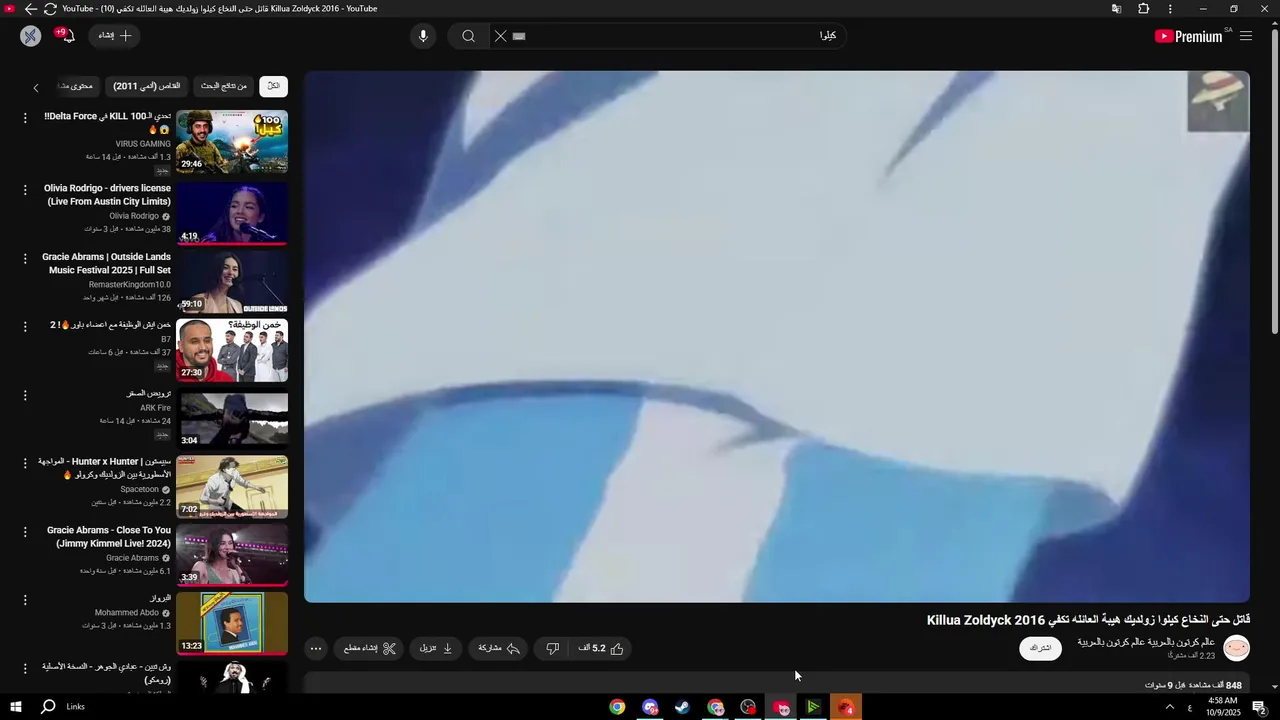
Task: Open options menu for Olivia Rodrigo video
Action: pyautogui.click(x=25, y=189)
